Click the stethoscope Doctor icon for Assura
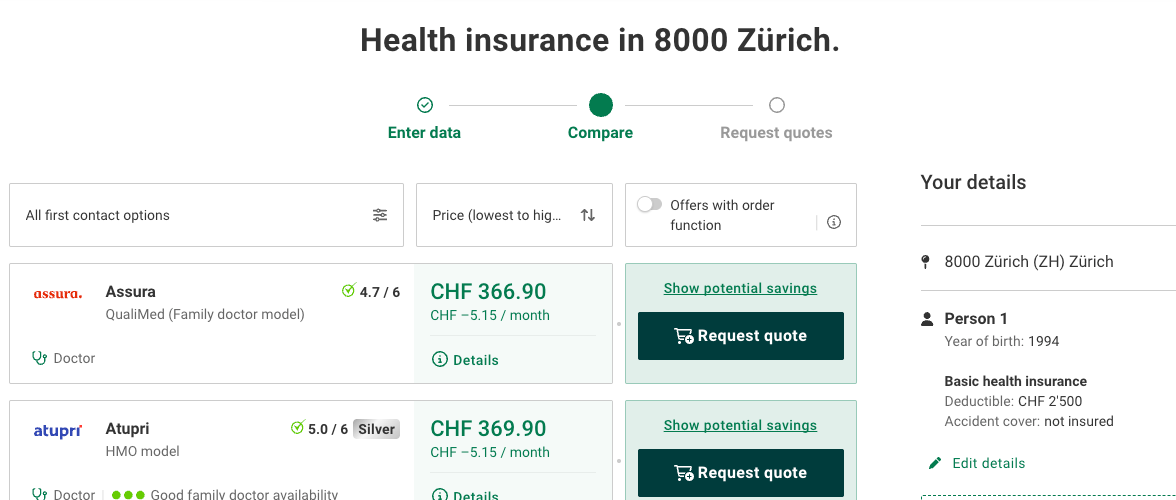The image size is (1176, 500). coord(40,358)
